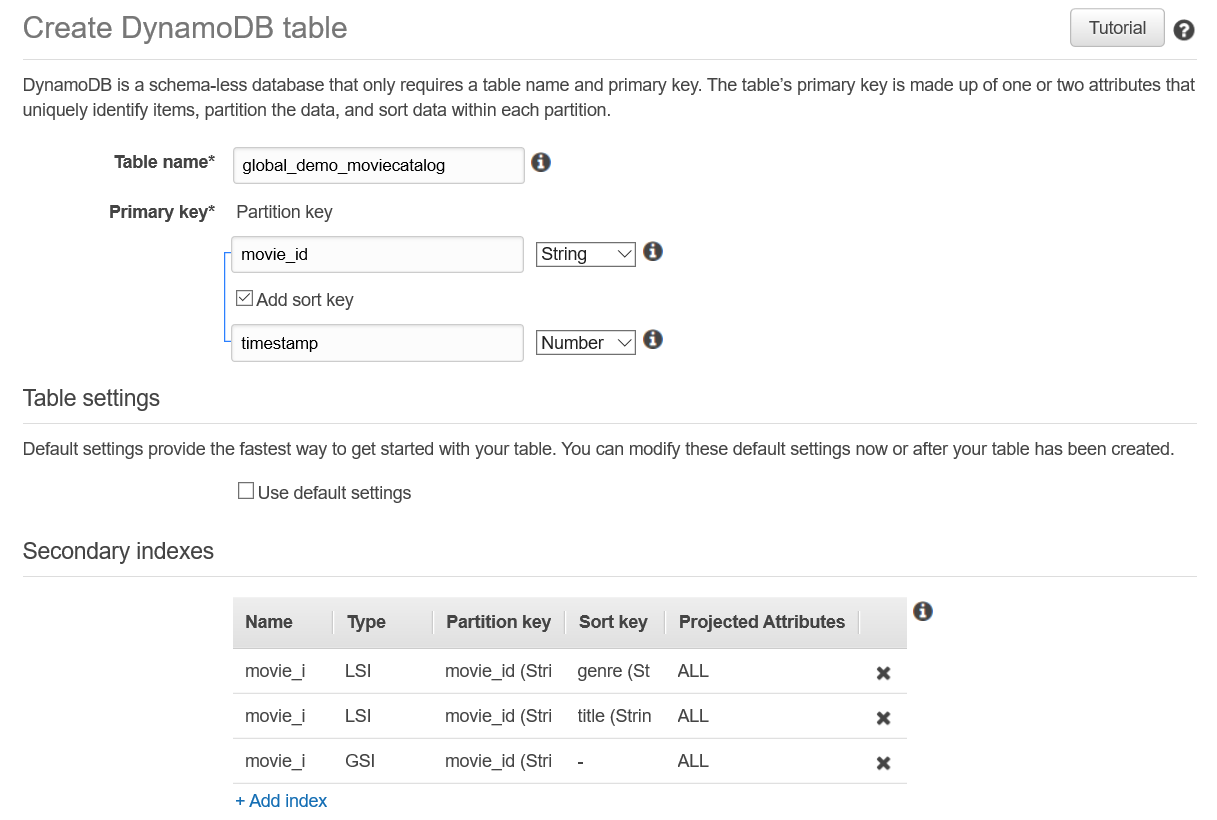Click the Projected Attributes column header
The height and width of the screenshot is (820, 1217).
click(x=761, y=622)
